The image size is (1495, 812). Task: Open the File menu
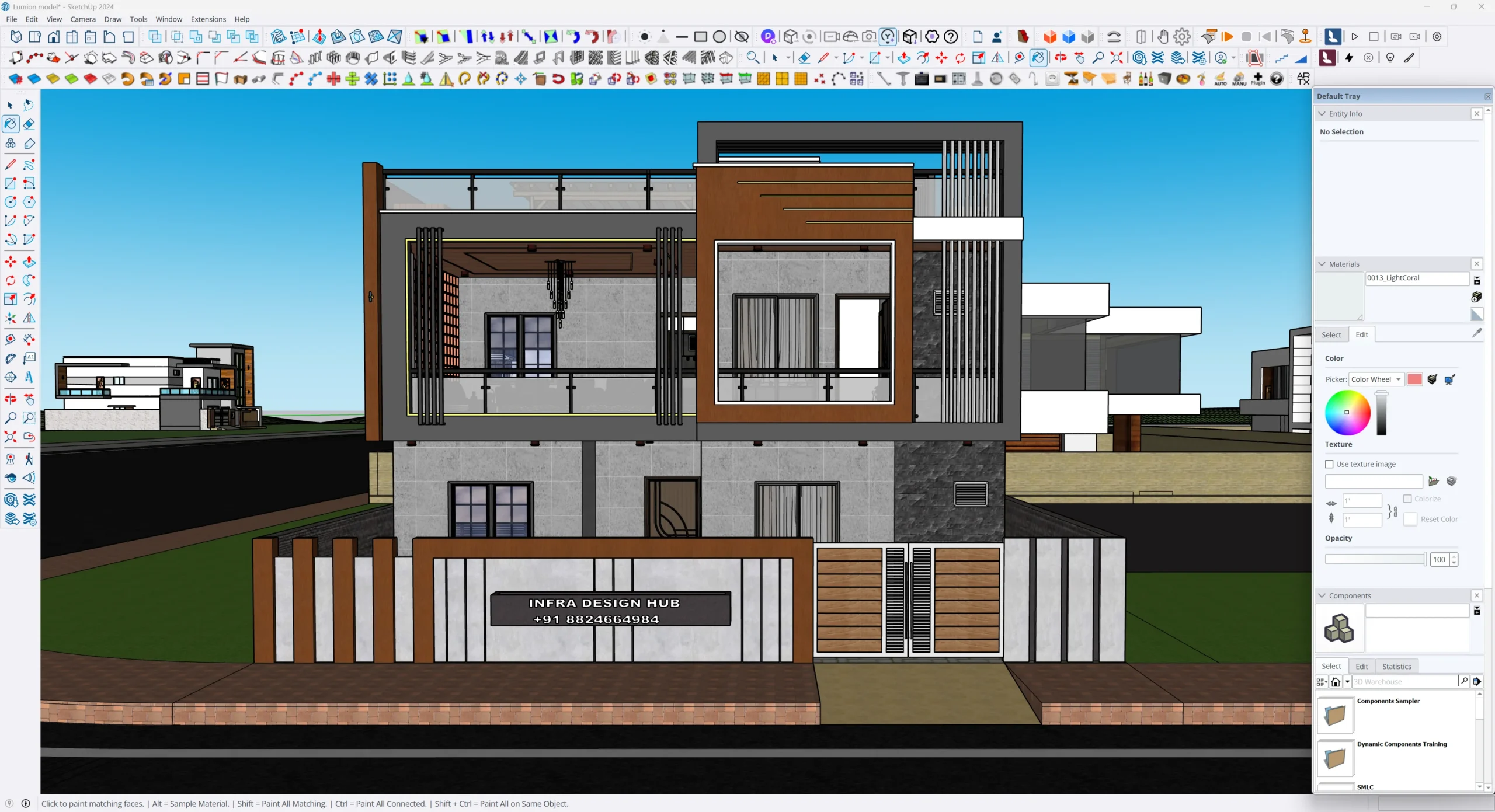pos(11,19)
